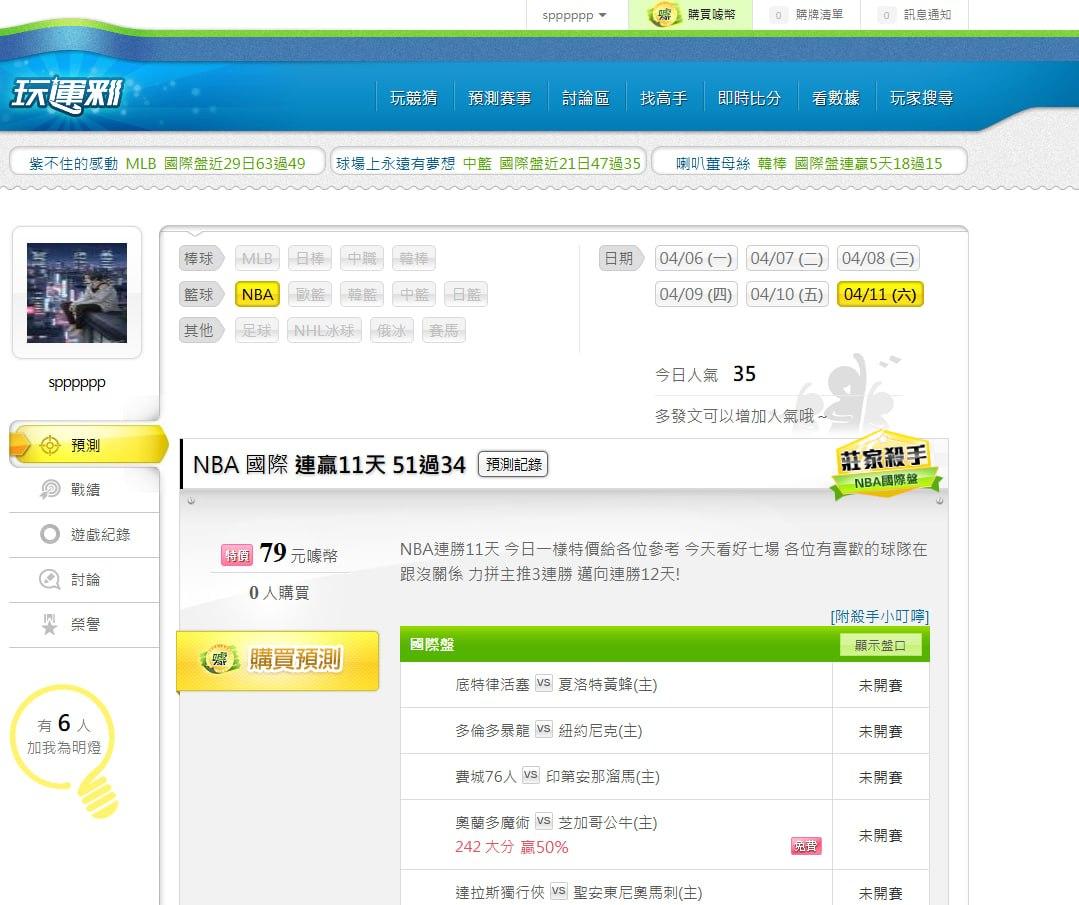1079x905 pixels.
Task: Select the MLB league filter
Action: pos(257,259)
